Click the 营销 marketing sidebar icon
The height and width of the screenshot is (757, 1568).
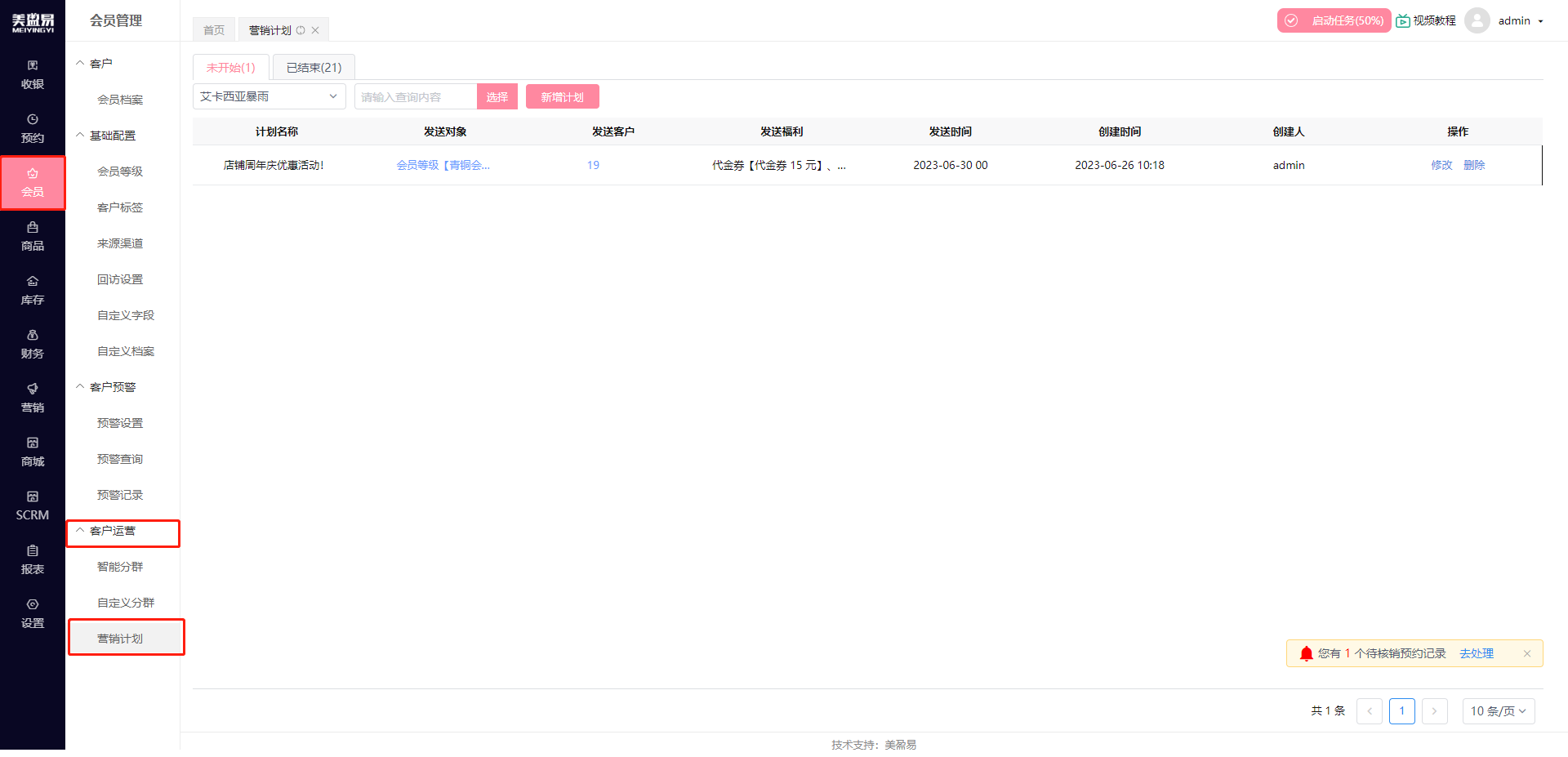point(33,398)
